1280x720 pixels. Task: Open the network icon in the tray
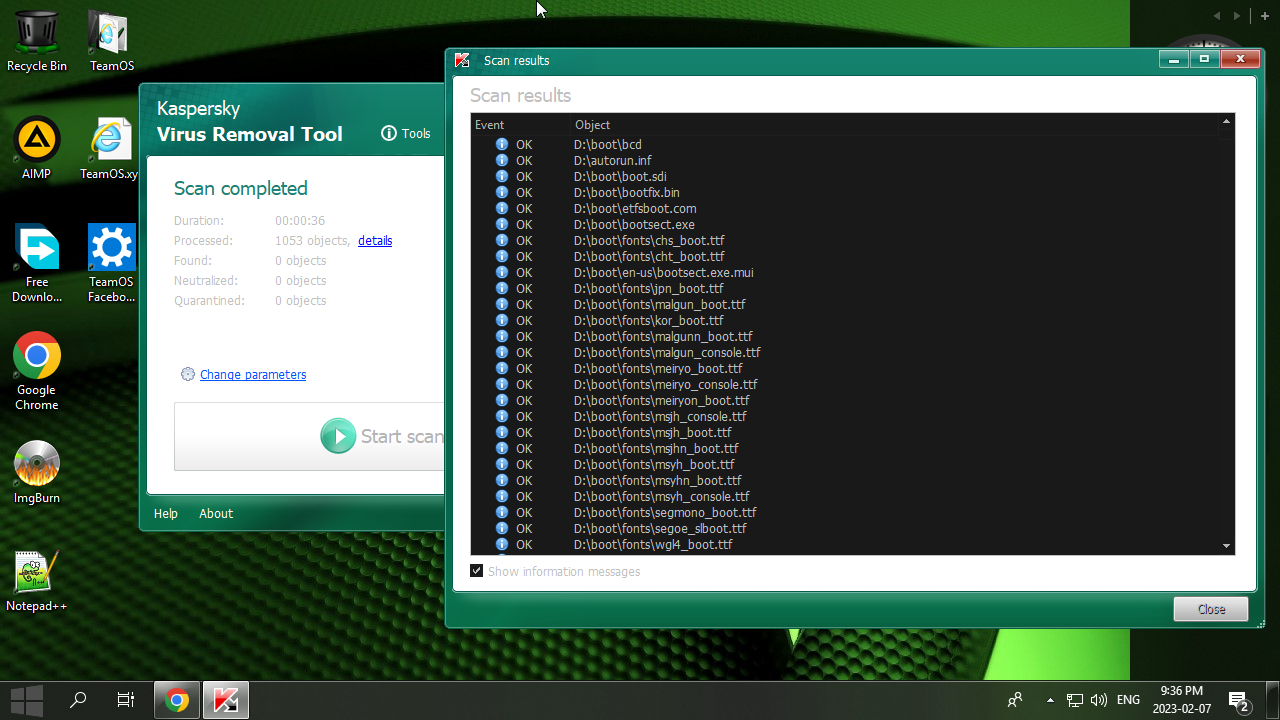pyautogui.click(x=1075, y=700)
